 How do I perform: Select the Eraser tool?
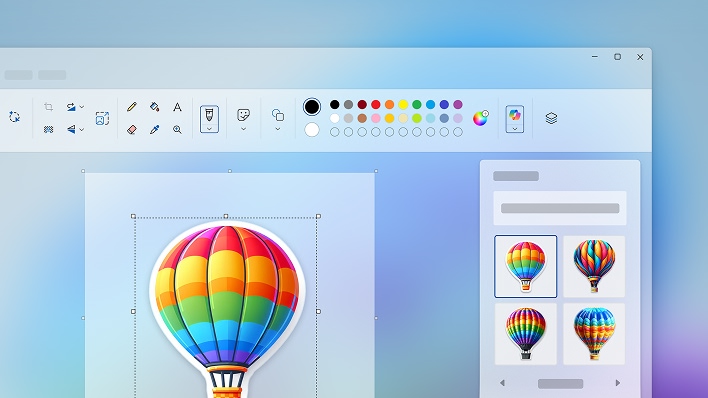coord(131,130)
